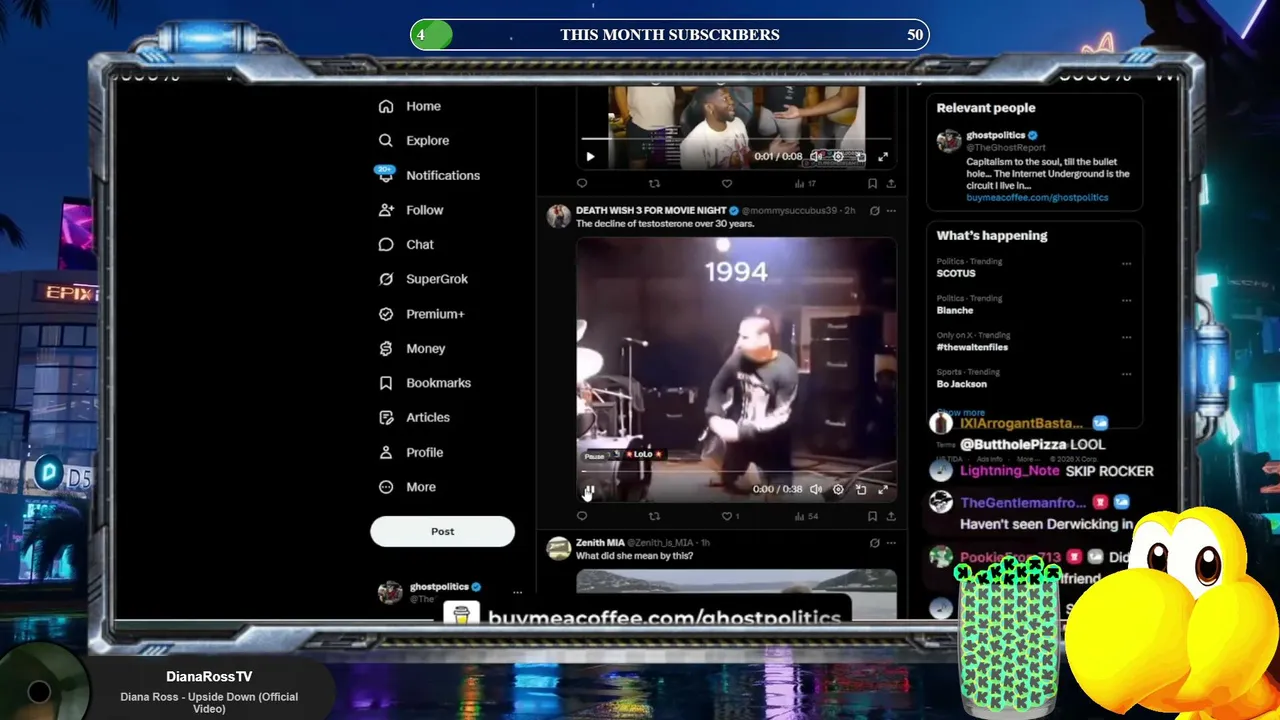Bookmark the top video post
Image resolution: width=1280 pixels, height=720 pixels.
(x=872, y=183)
